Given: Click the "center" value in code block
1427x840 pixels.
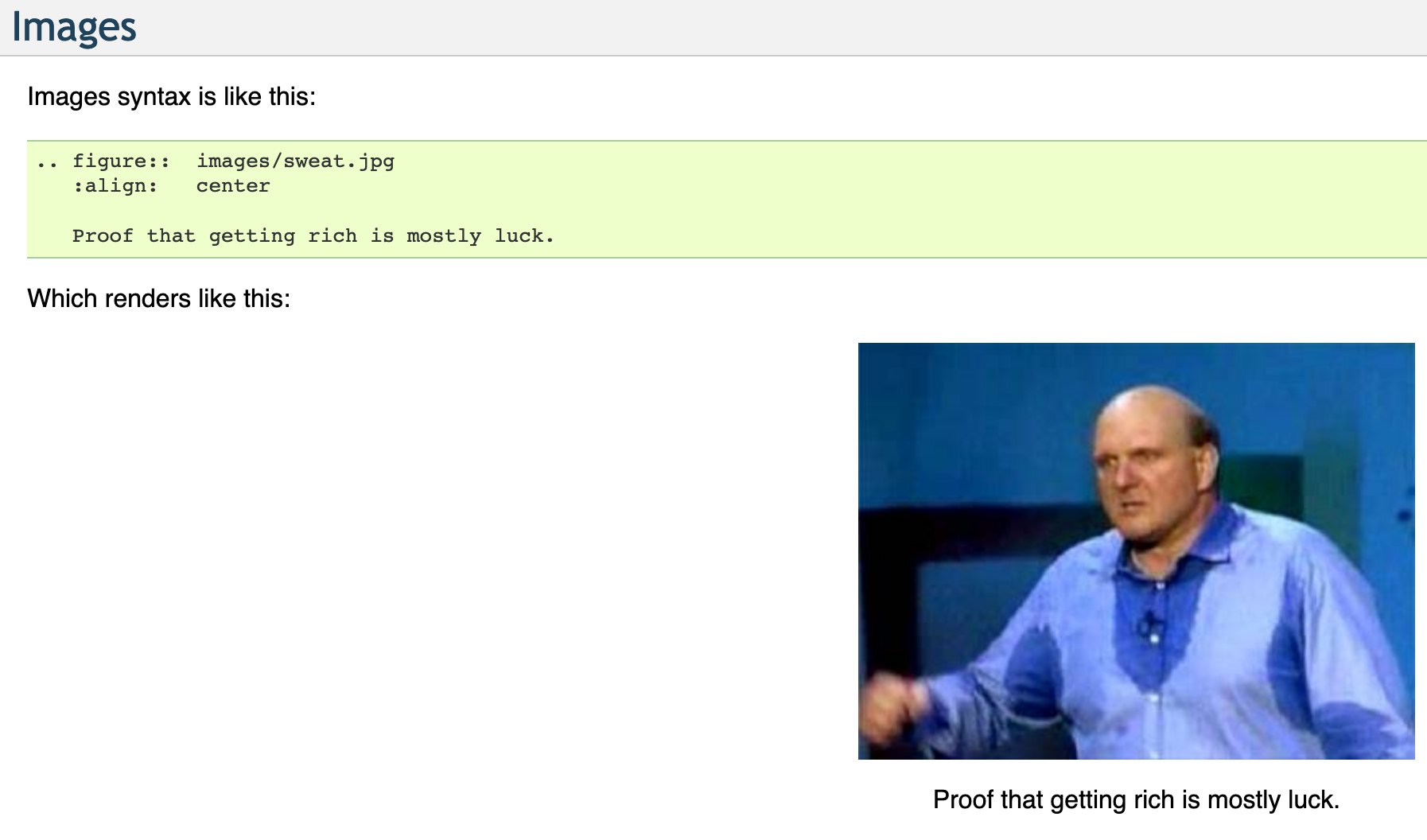Looking at the screenshot, I should 233,186.
